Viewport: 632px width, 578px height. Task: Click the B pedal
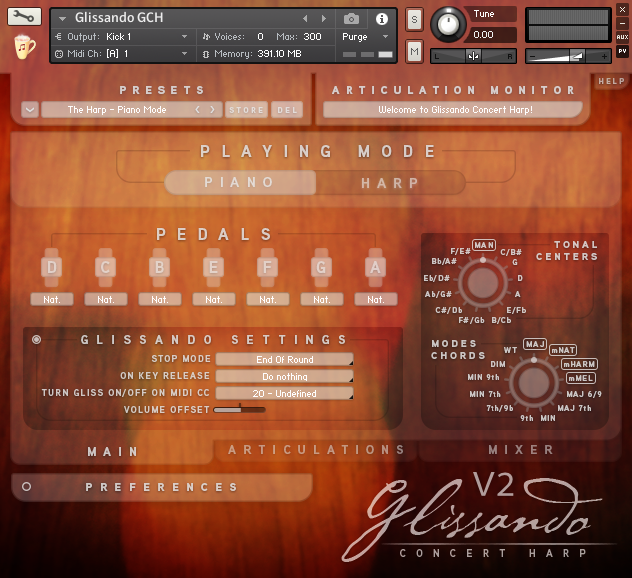(x=160, y=267)
